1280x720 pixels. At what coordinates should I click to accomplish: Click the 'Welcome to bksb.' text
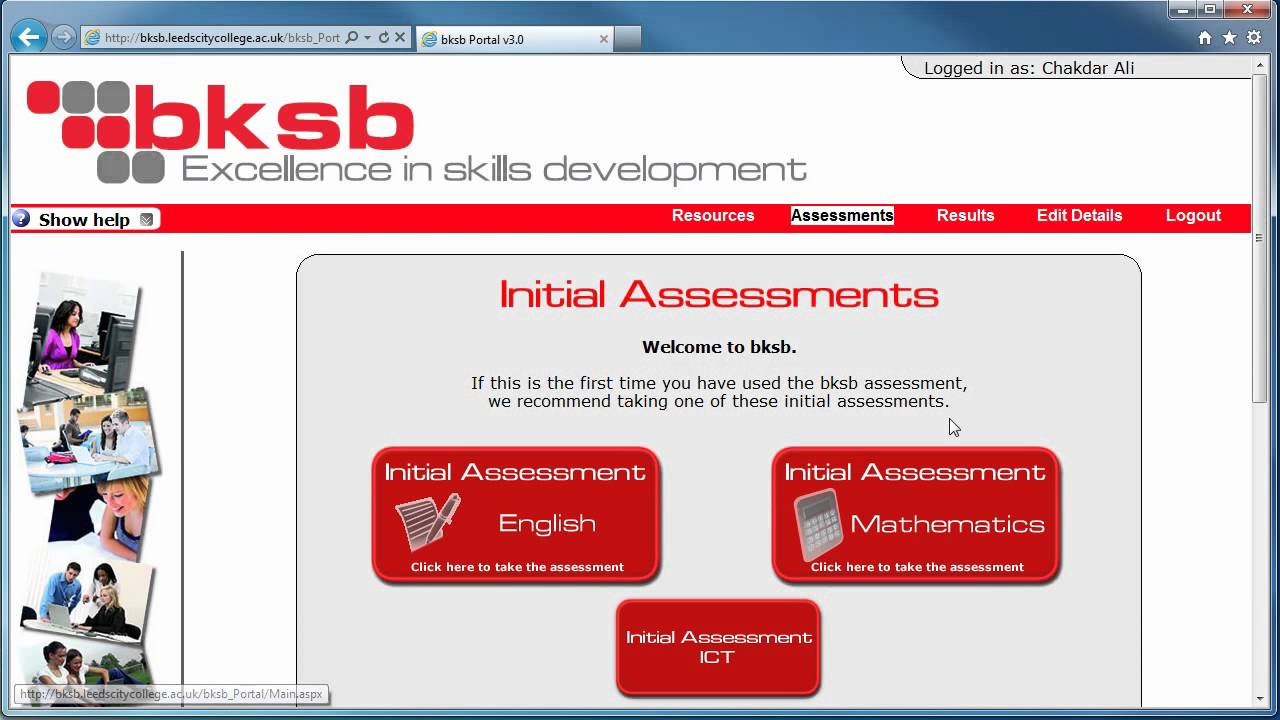[x=719, y=347]
